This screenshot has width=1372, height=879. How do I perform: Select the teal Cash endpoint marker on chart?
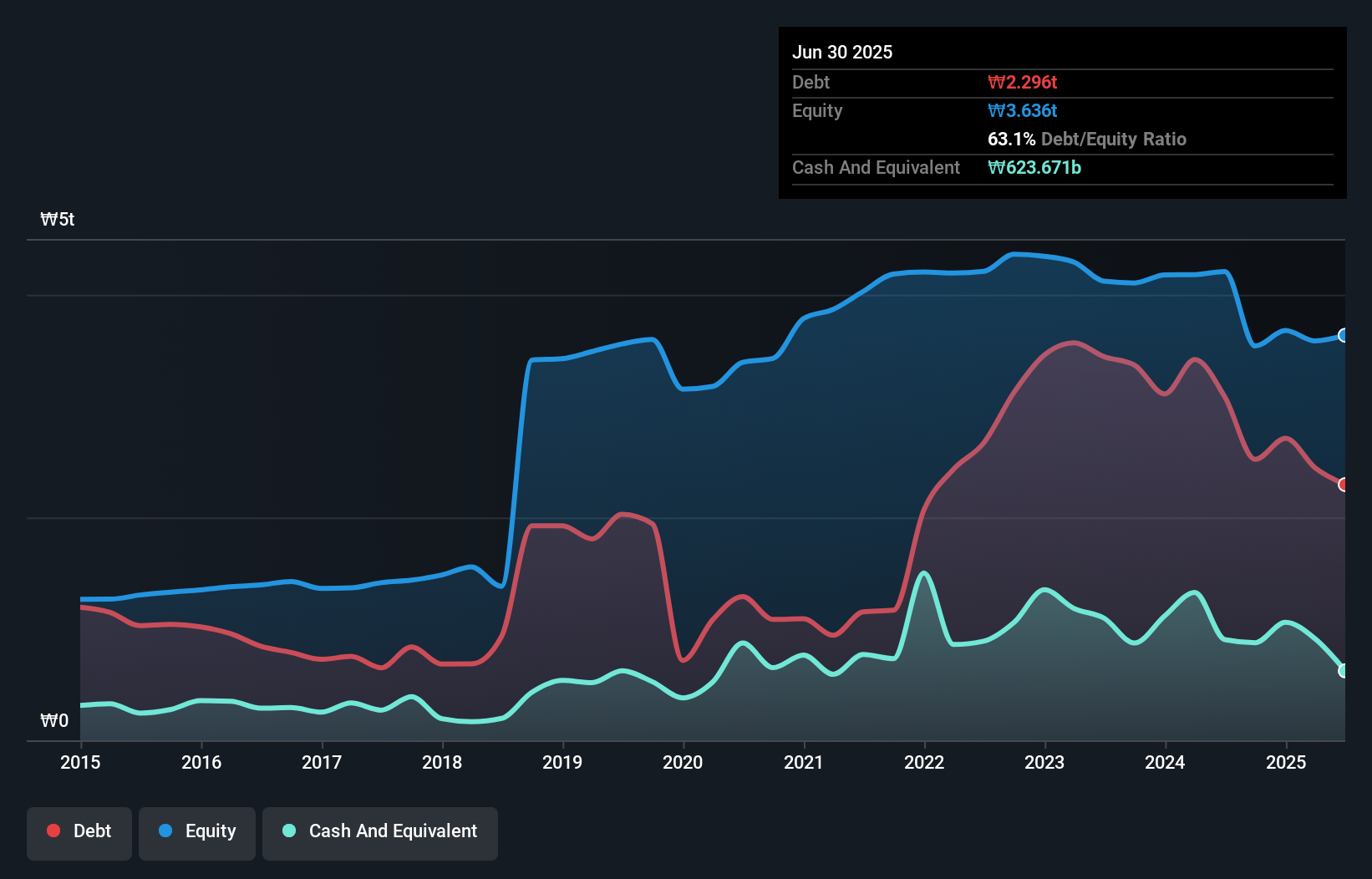coord(1343,669)
